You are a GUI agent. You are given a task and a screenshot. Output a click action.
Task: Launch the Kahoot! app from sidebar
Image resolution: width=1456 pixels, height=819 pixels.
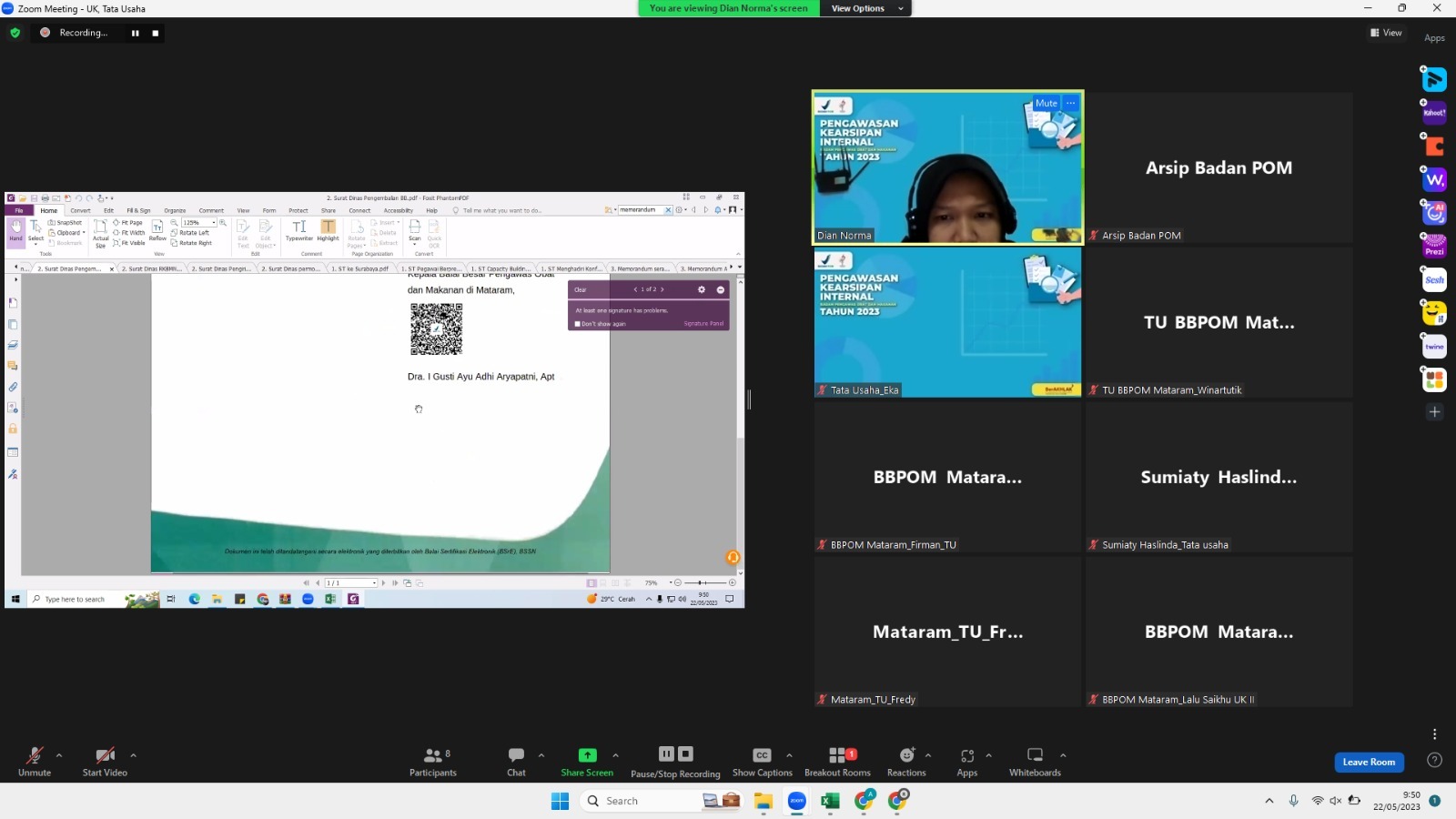pos(1434,113)
